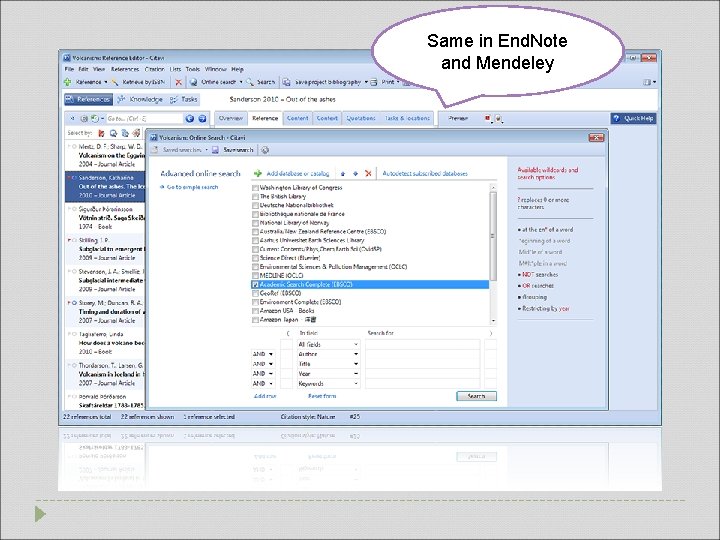
Task: Click the move database up arrow icon
Action: click(343, 174)
